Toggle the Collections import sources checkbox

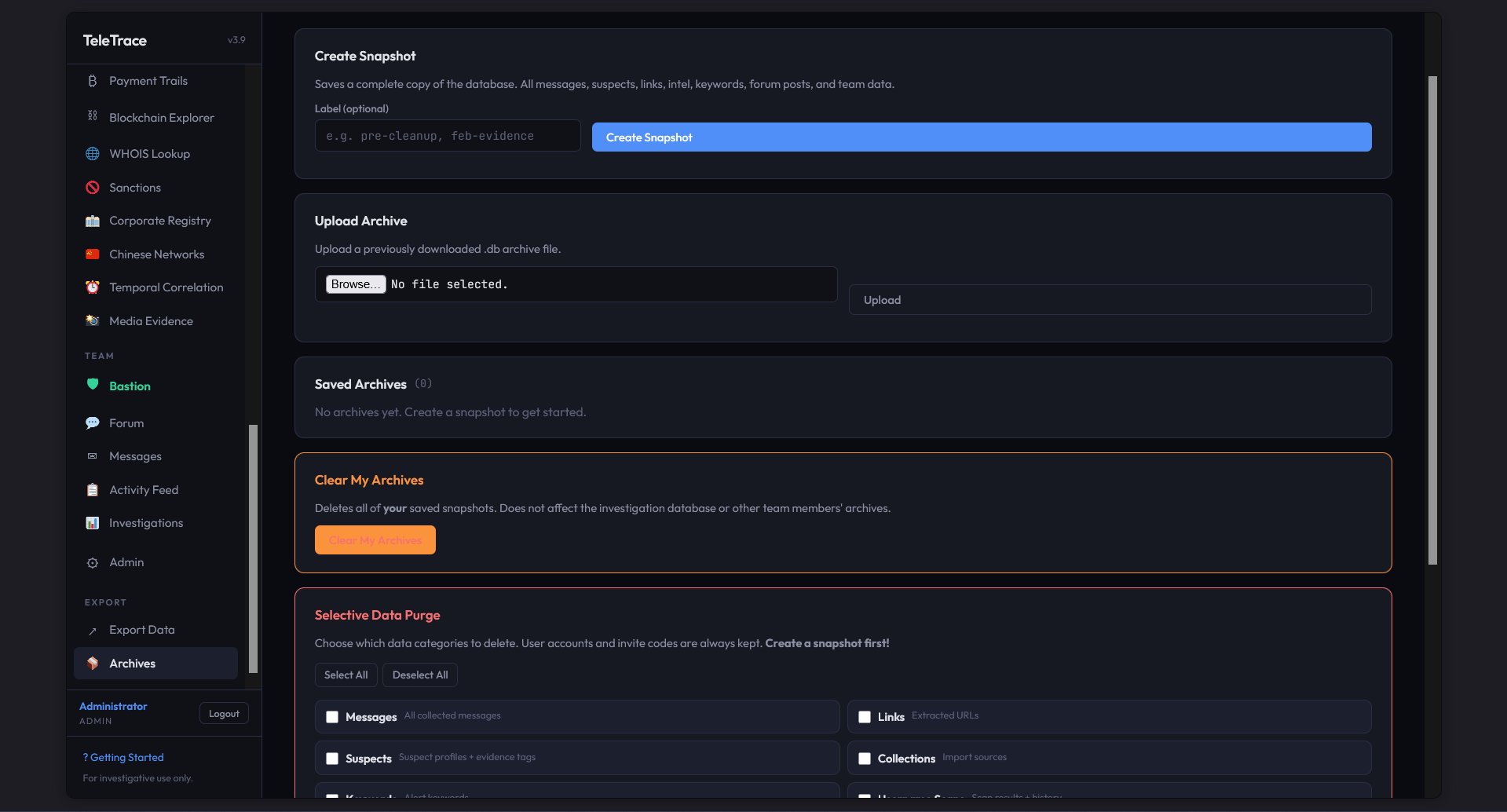[x=865, y=759]
